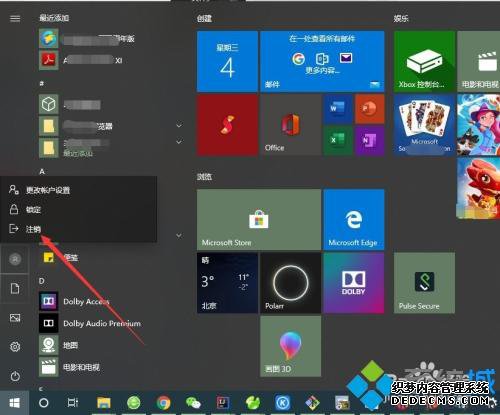The height and width of the screenshot is (415, 500).
Task: Open File Explorer from taskbar
Action: point(104,403)
